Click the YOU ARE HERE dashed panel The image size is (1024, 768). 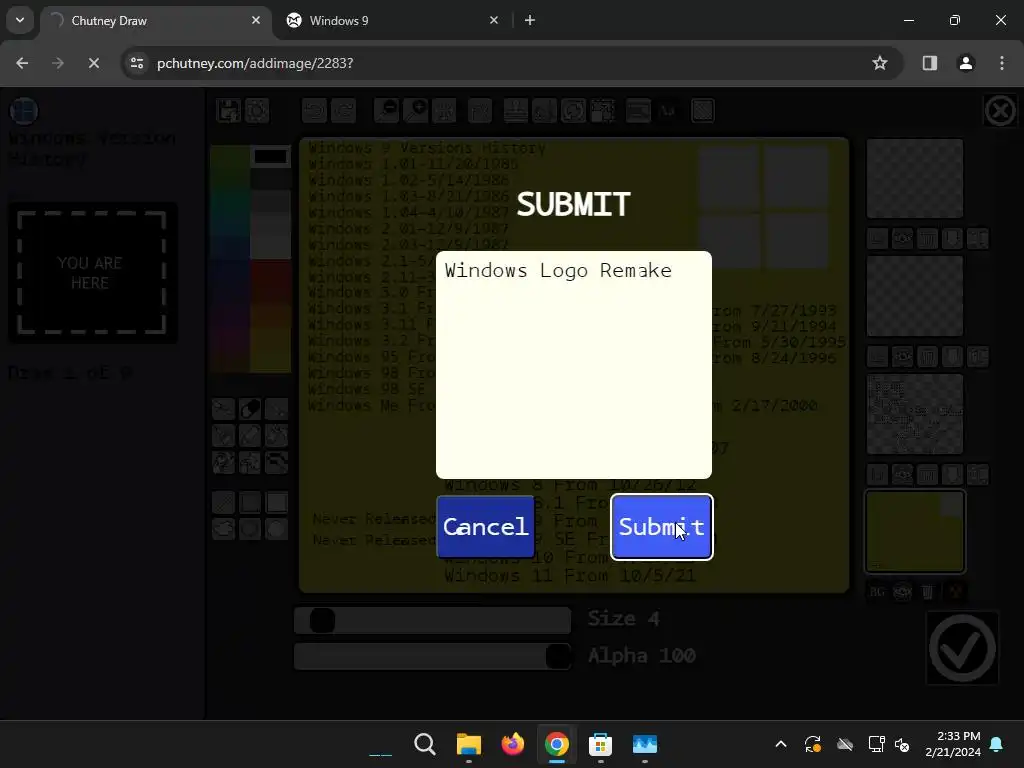tap(91, 273)
